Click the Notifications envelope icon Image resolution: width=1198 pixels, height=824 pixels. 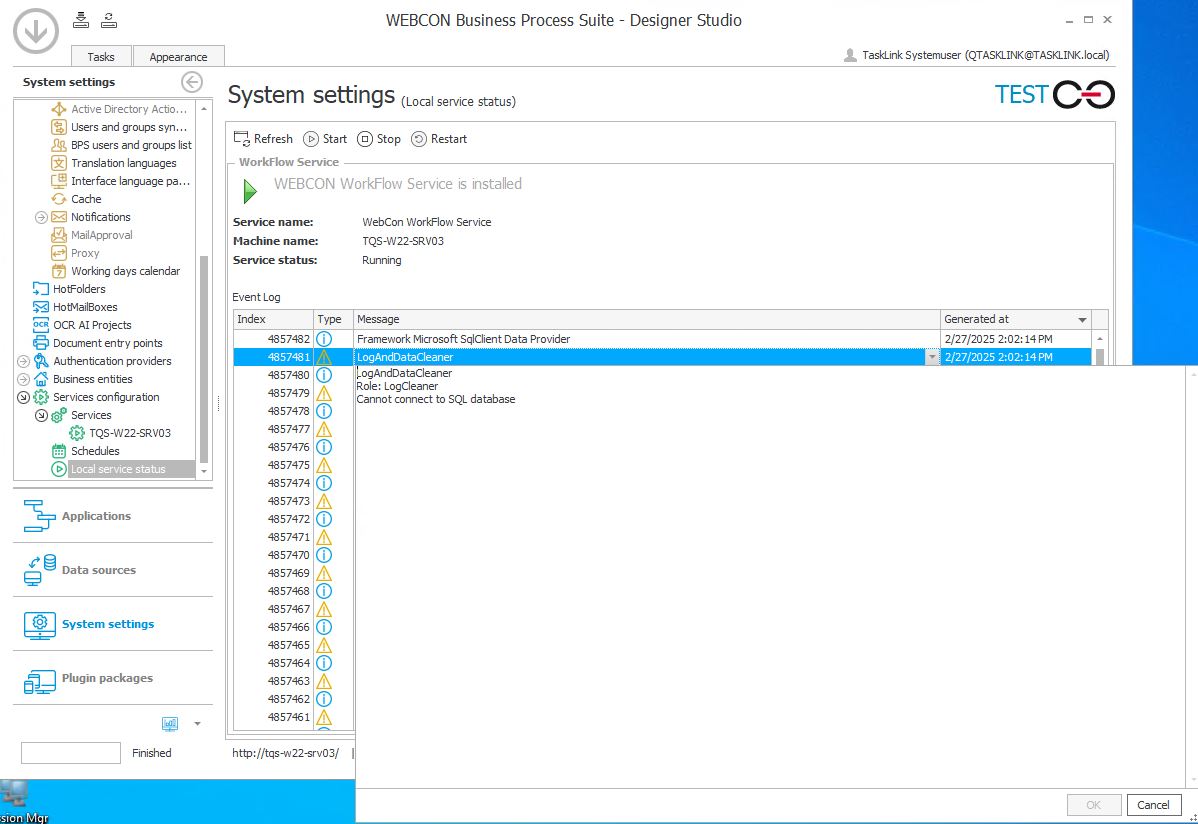pyautogui.click(x=59, y=217)
